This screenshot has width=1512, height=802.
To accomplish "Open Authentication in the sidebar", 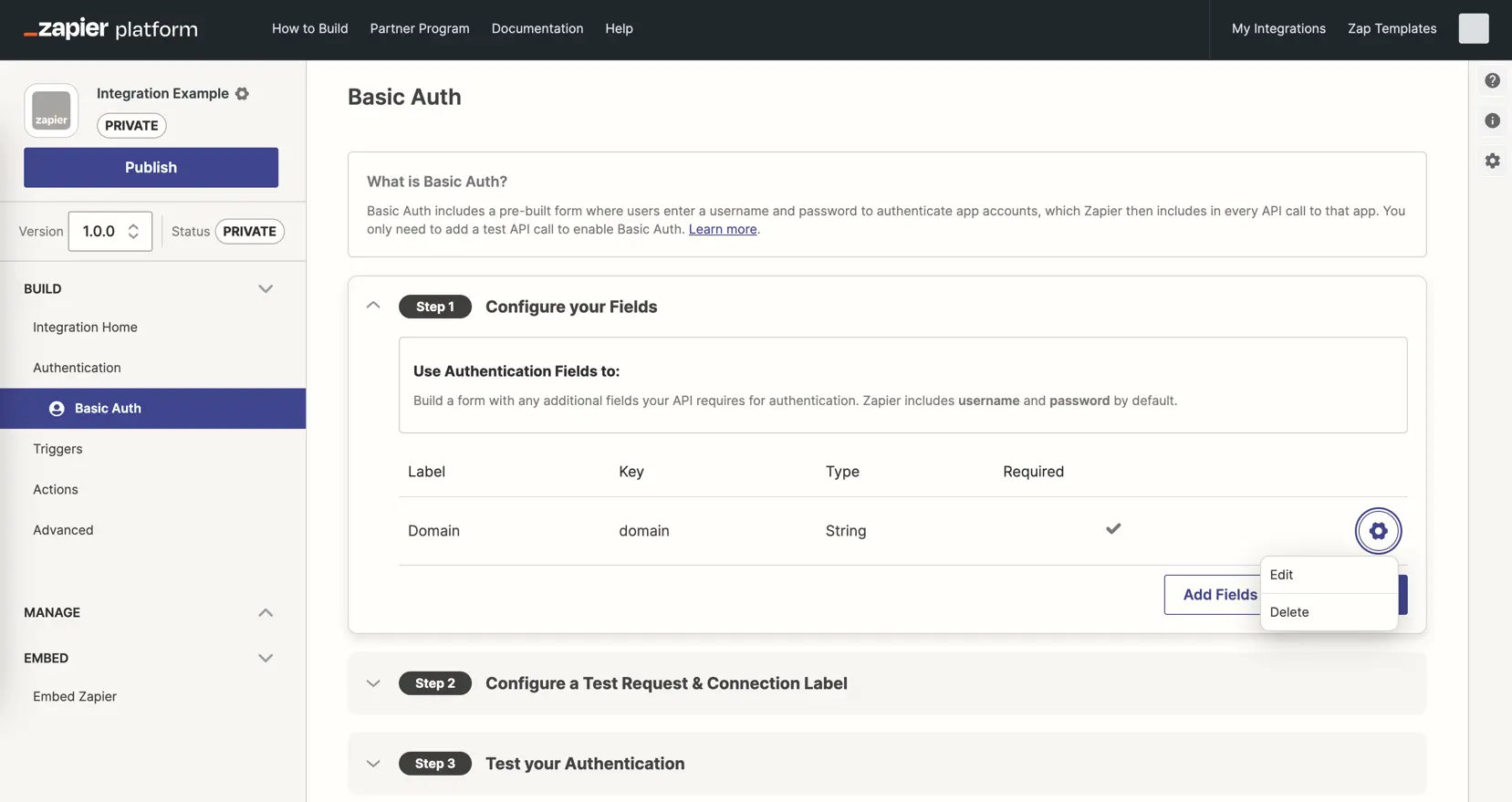I will (77, 368).
